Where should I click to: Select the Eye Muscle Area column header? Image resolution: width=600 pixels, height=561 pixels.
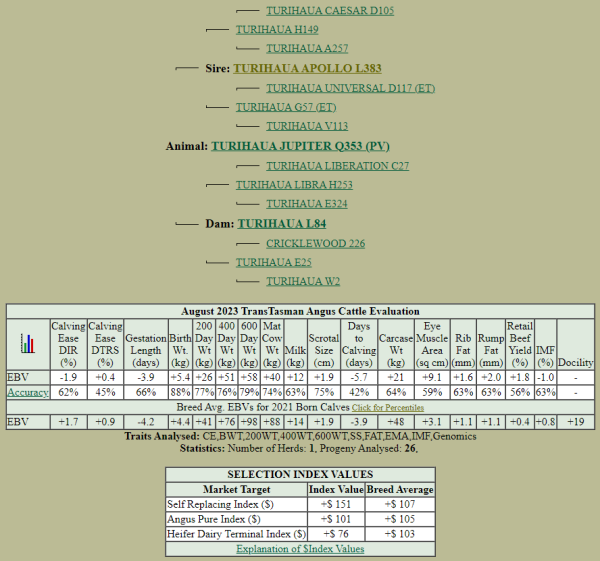432,344
